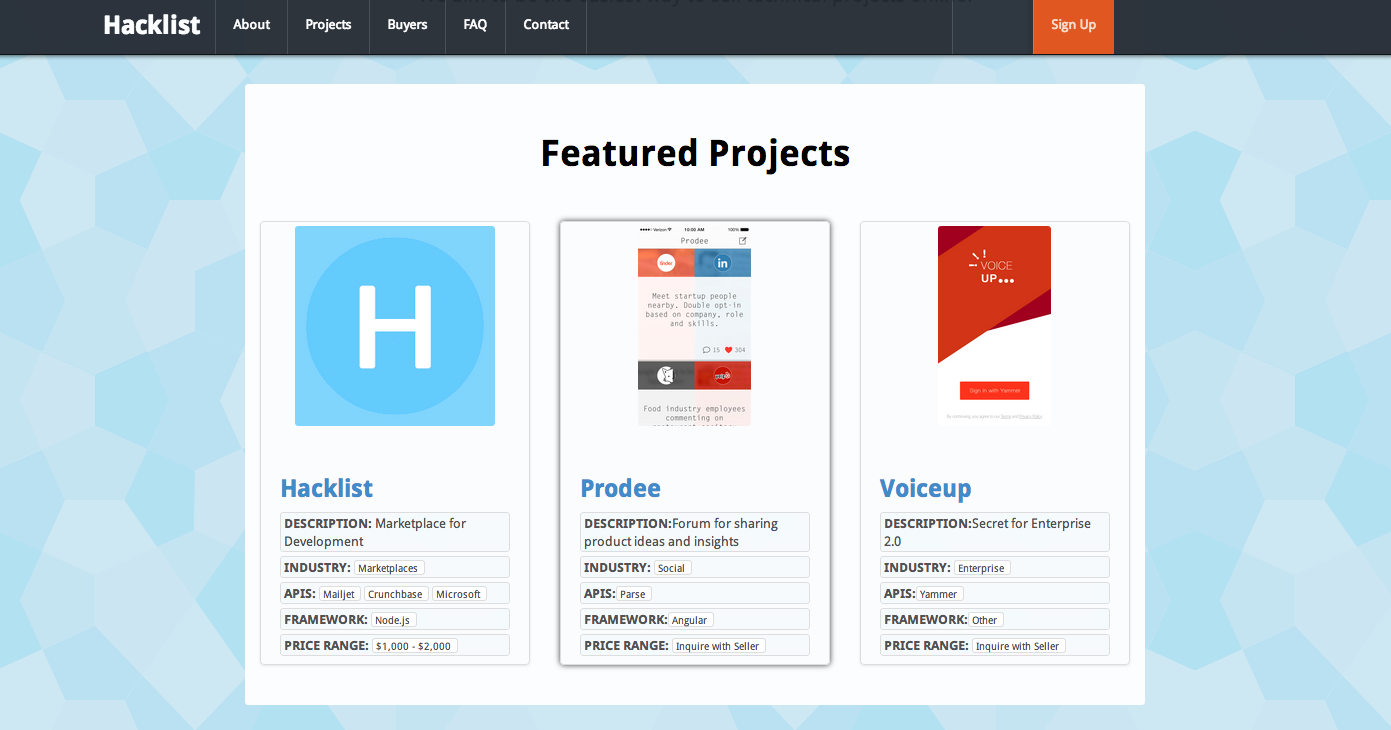Open the Hacklist project thumbnail with H logo
The image size is (1391, 730).
point(395,326)
